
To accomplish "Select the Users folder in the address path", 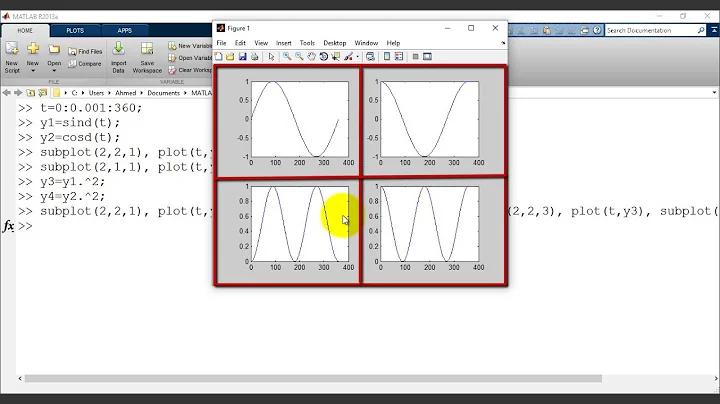I will coord(96,93).
